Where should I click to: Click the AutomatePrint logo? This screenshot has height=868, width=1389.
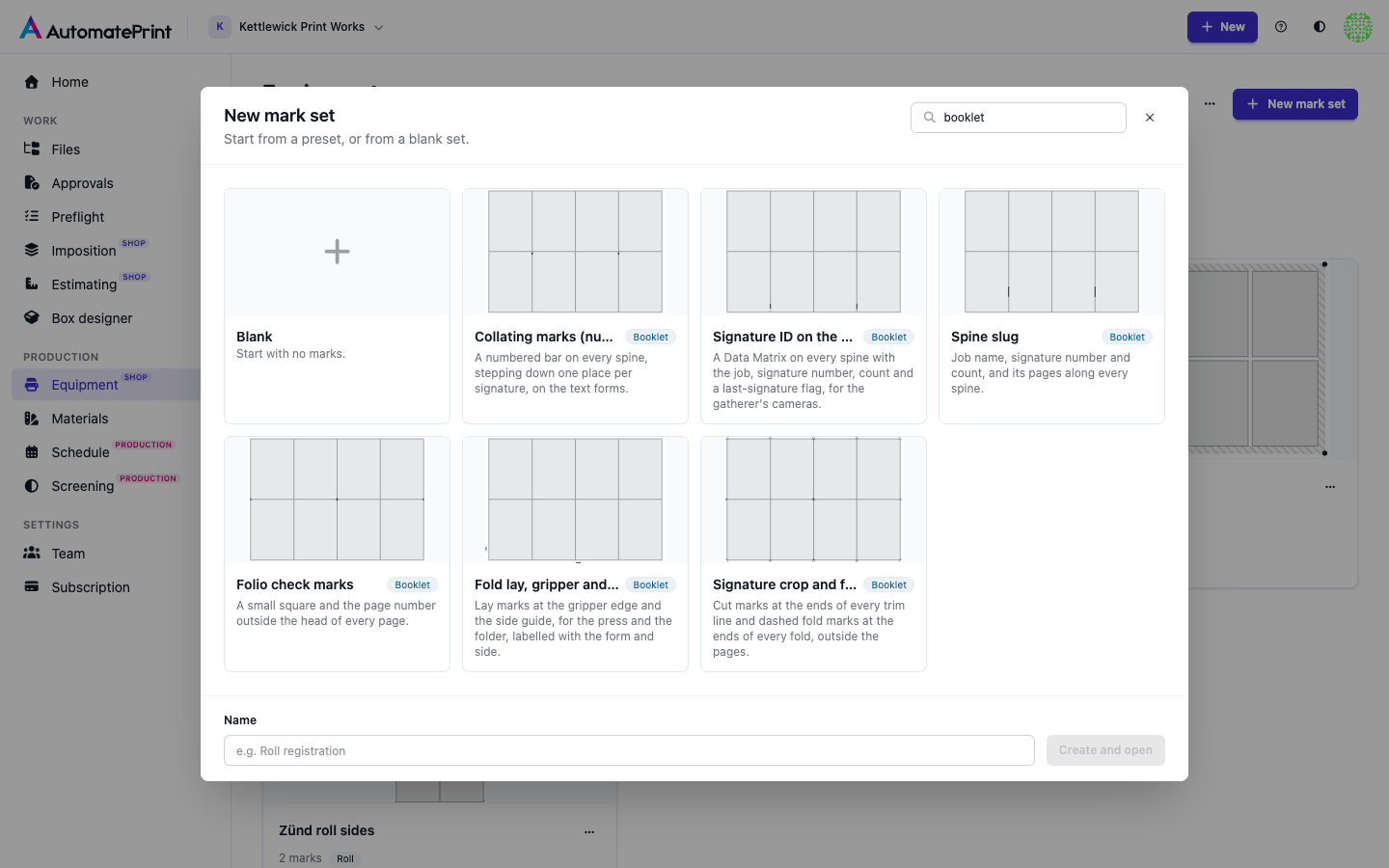95,28
